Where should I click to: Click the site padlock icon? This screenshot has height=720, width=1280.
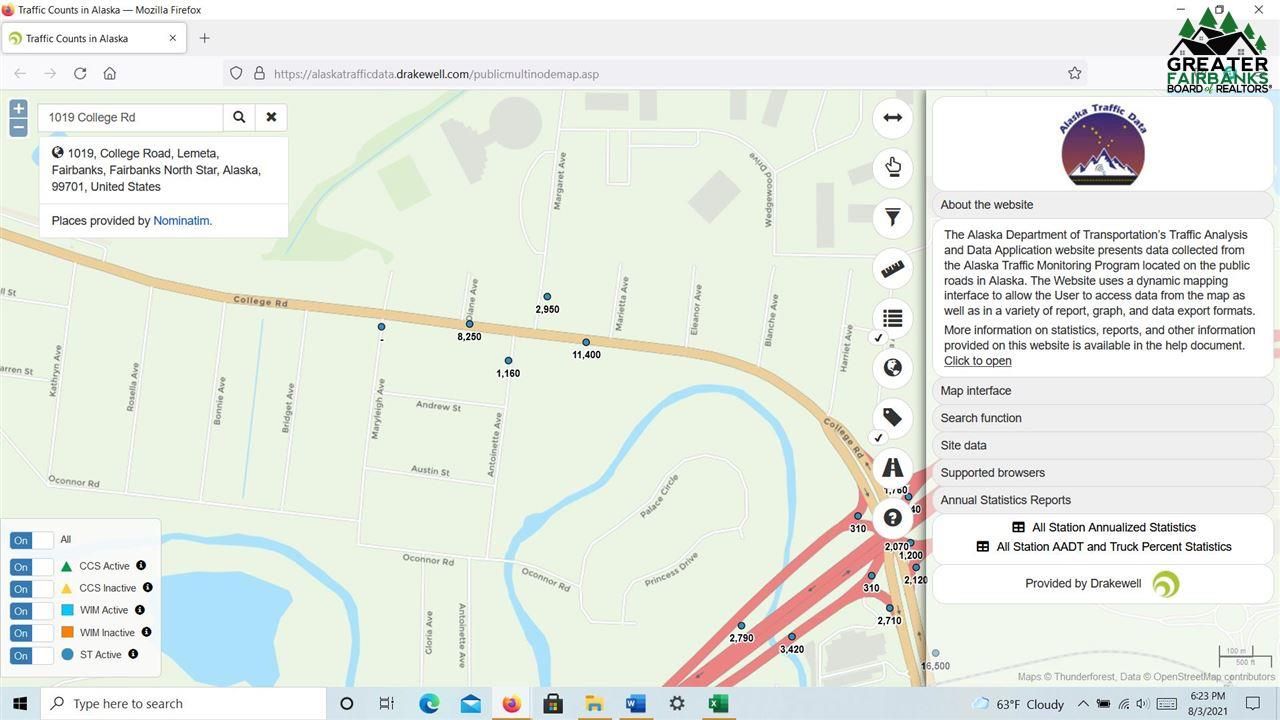pos(259,73)
